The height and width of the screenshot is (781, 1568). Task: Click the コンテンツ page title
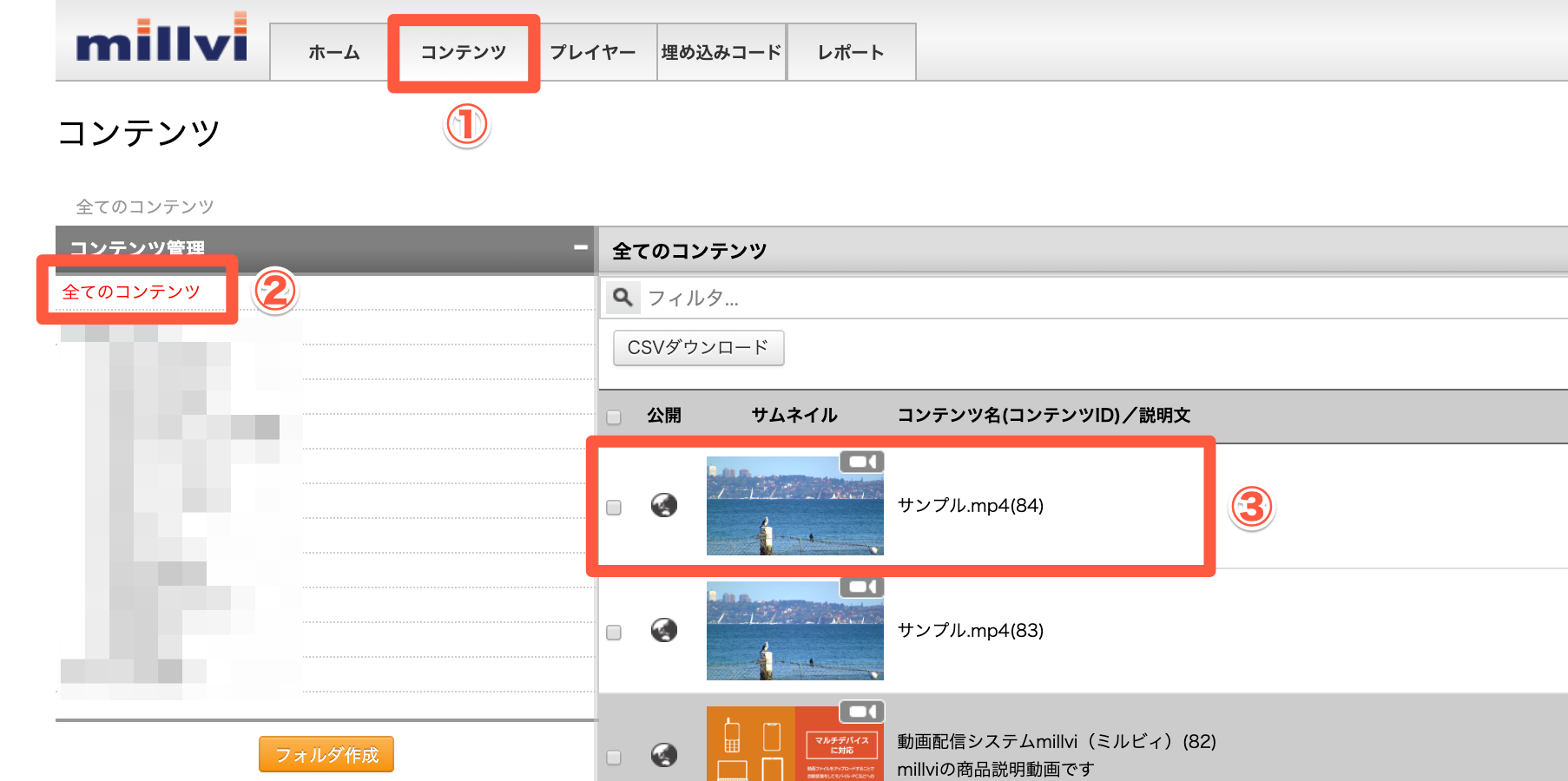coord(139,133)
